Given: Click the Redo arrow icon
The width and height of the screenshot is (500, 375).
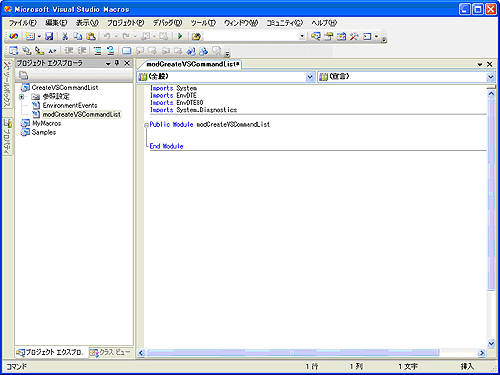Looking at the screenshot, I should click(x=126, y=36).
